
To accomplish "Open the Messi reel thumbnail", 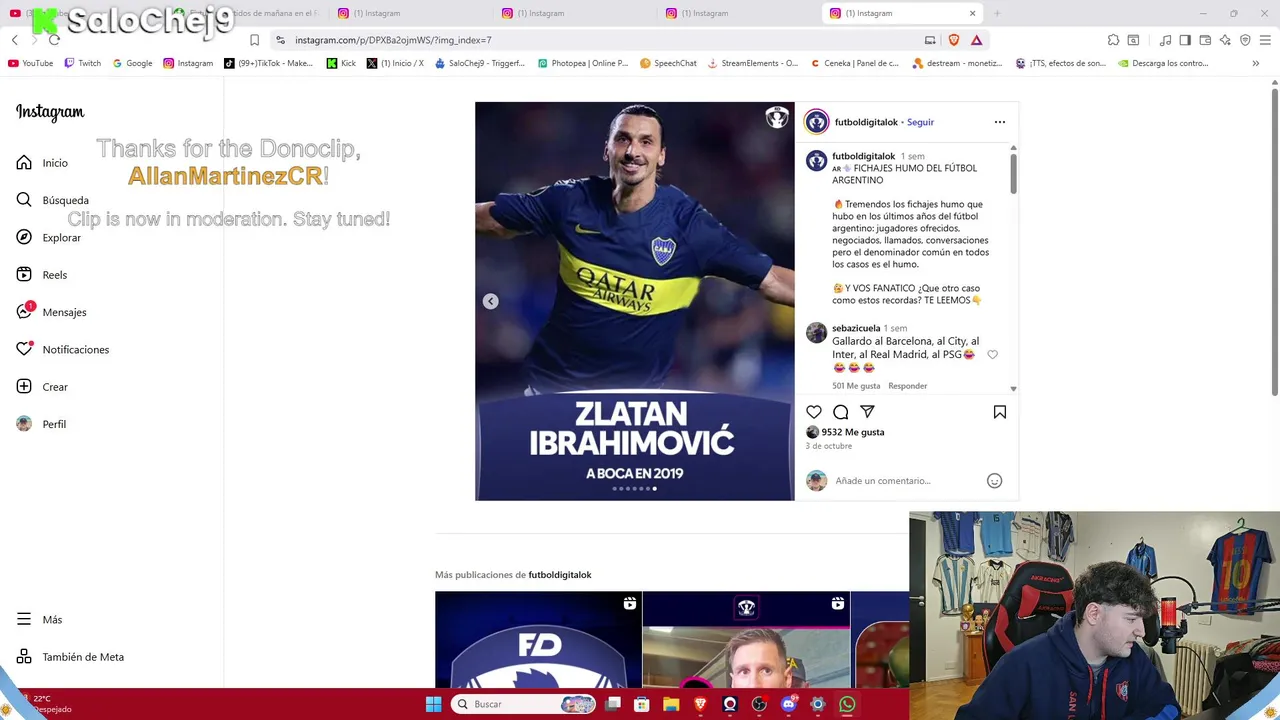I will pyautogui.click(x=746, y=640).
